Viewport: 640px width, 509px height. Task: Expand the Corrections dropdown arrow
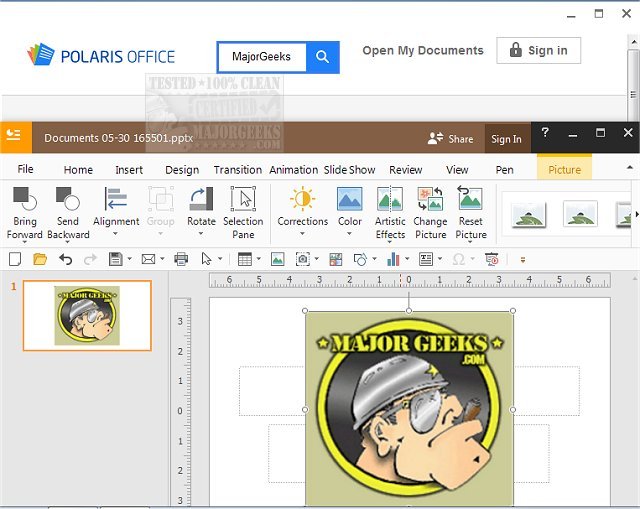302,234
